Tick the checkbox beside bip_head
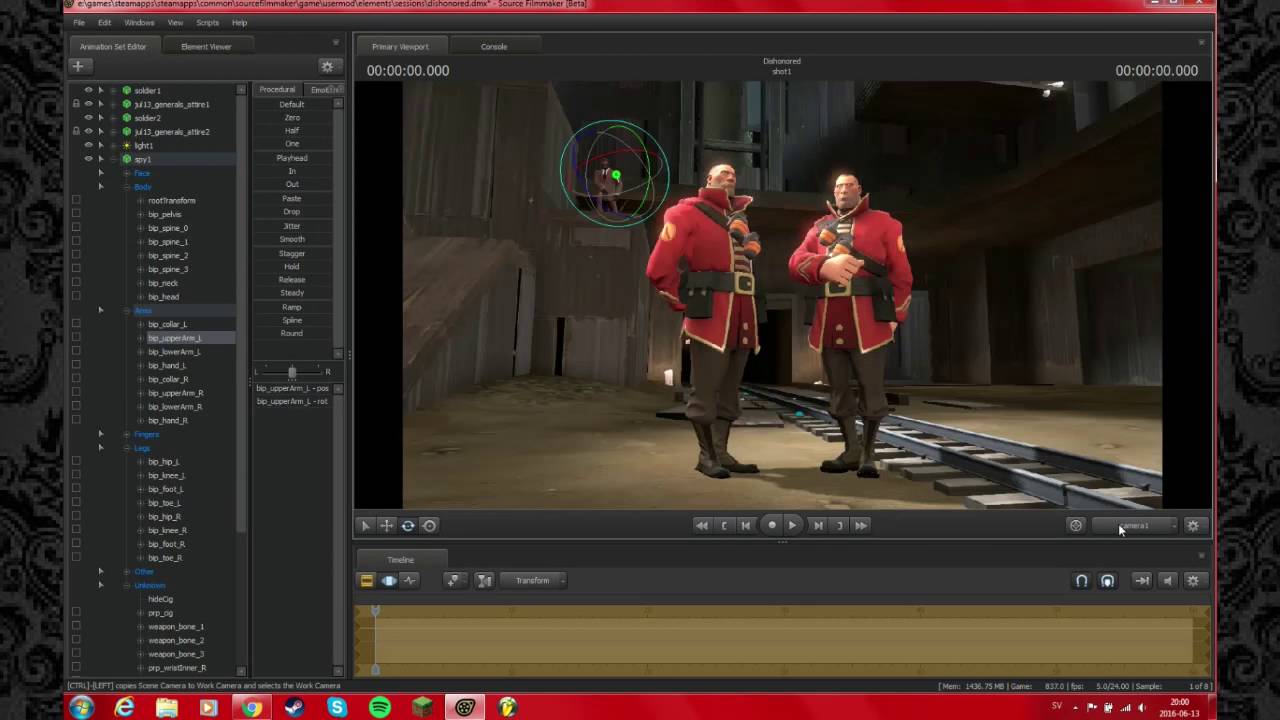The height and width of the screenshot is (720, 1280). [76, 297]
